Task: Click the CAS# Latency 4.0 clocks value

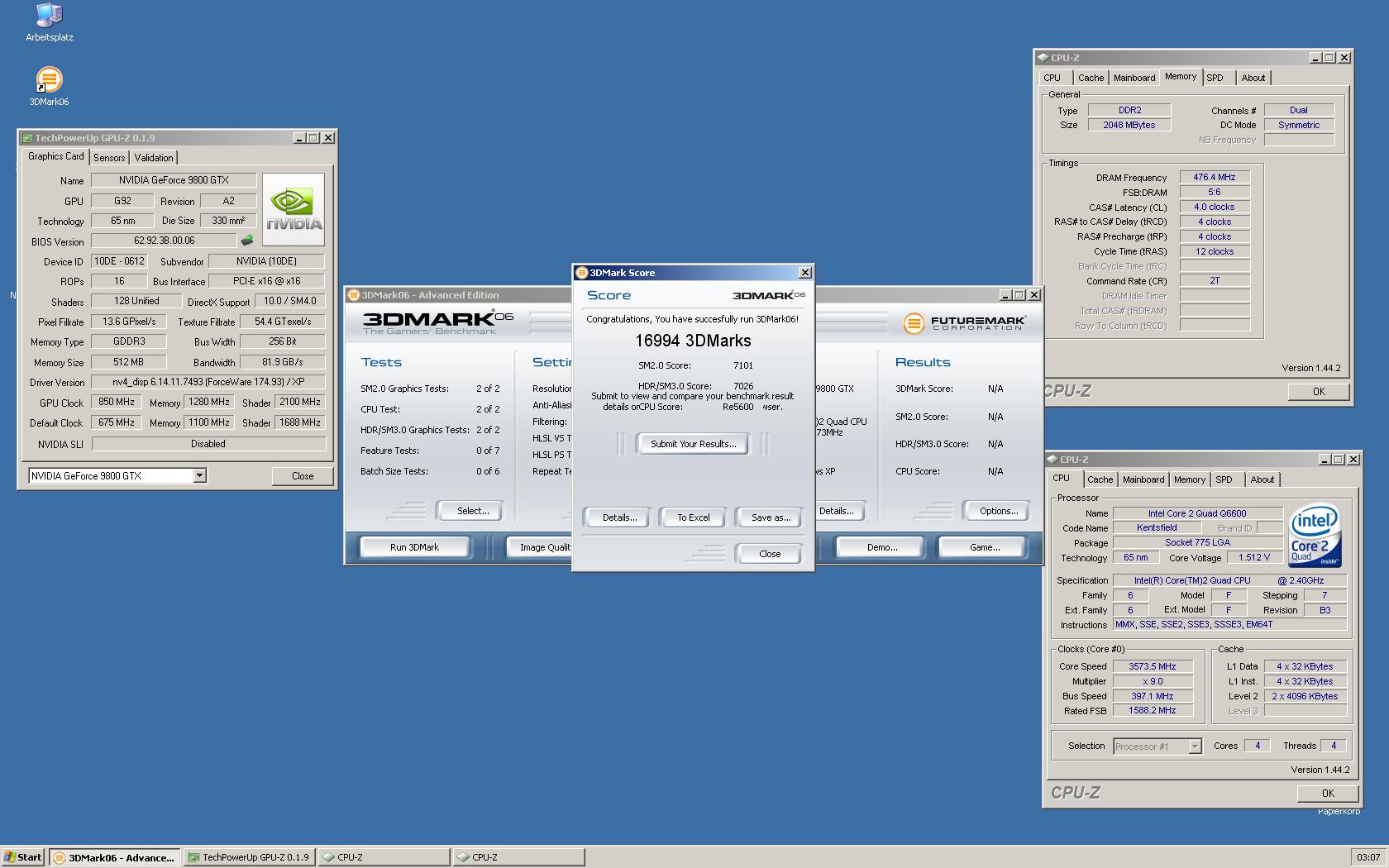Action: 1215,207
